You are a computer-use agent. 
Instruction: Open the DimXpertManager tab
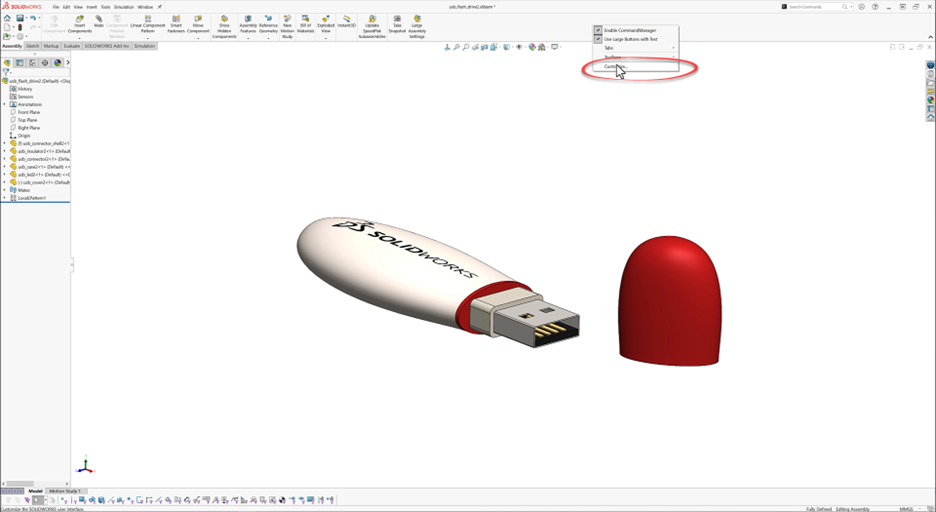click(x=45, y=62)
